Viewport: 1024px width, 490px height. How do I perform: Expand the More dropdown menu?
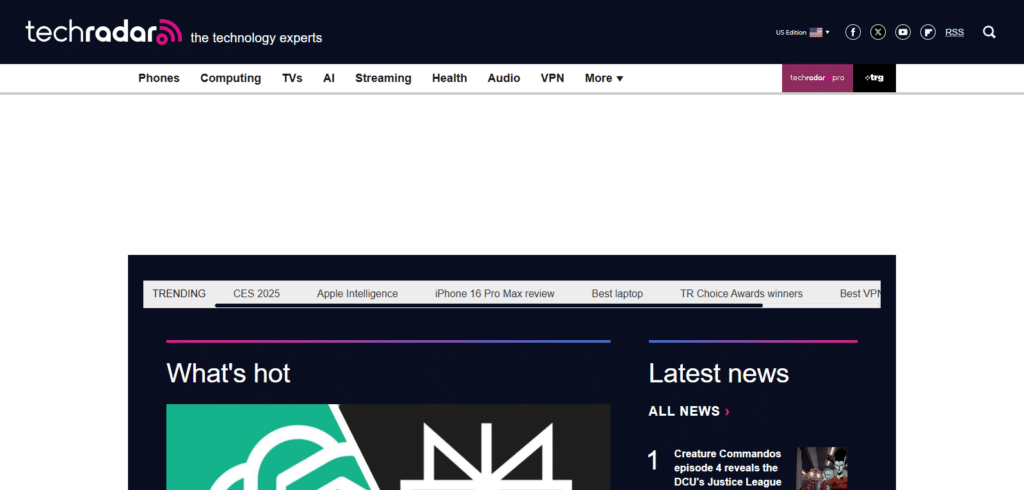[604, 78]
